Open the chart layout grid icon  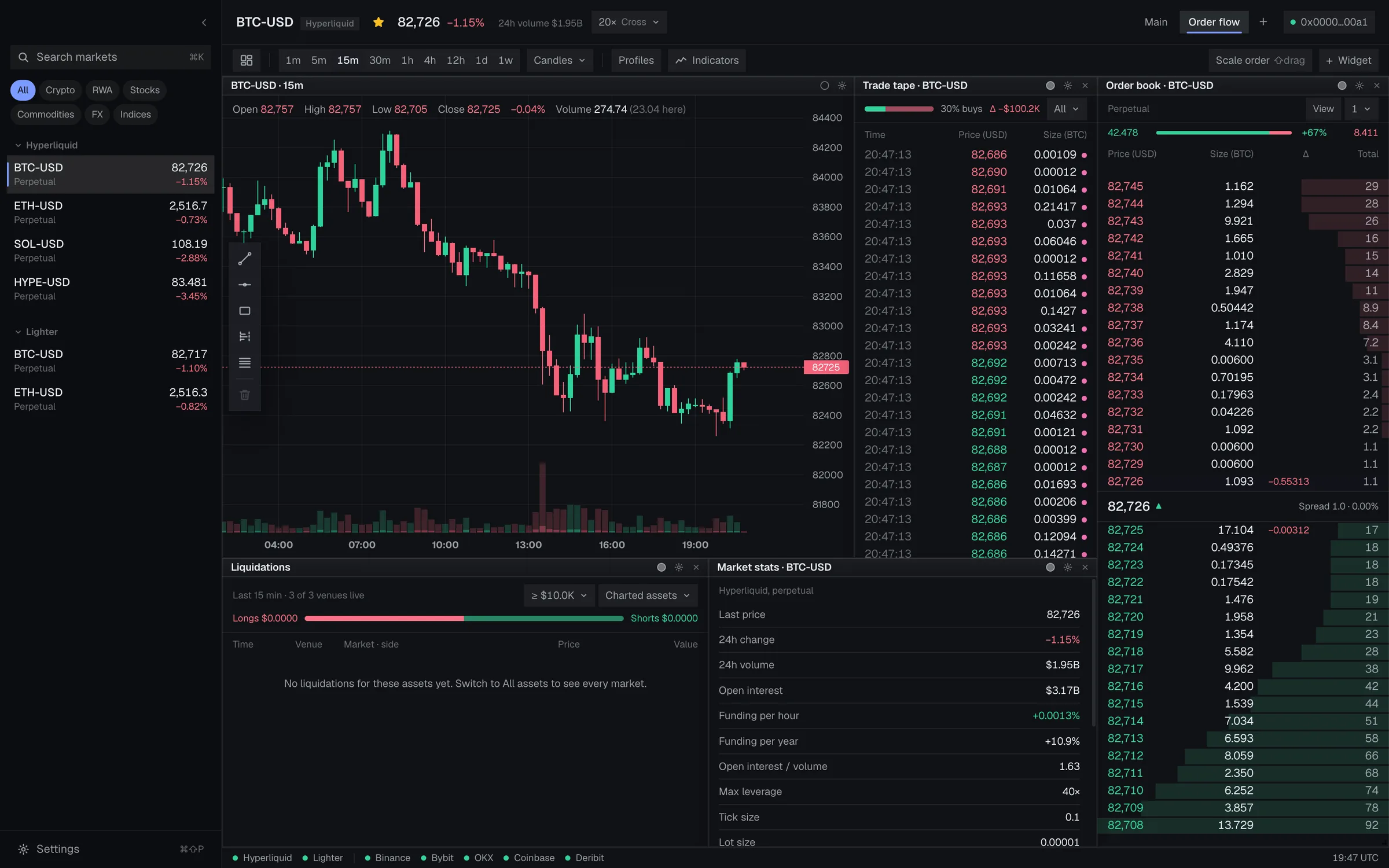tap(247, 60)
